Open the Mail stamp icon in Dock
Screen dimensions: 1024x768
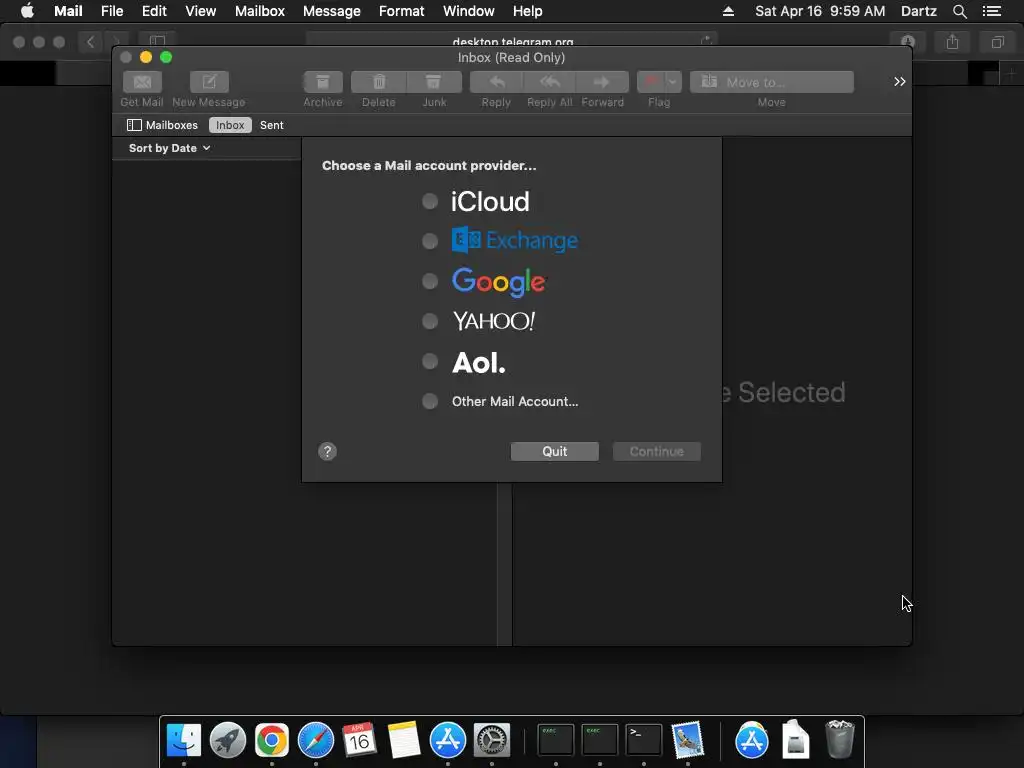pyautogui.click(x=687, y=741)
